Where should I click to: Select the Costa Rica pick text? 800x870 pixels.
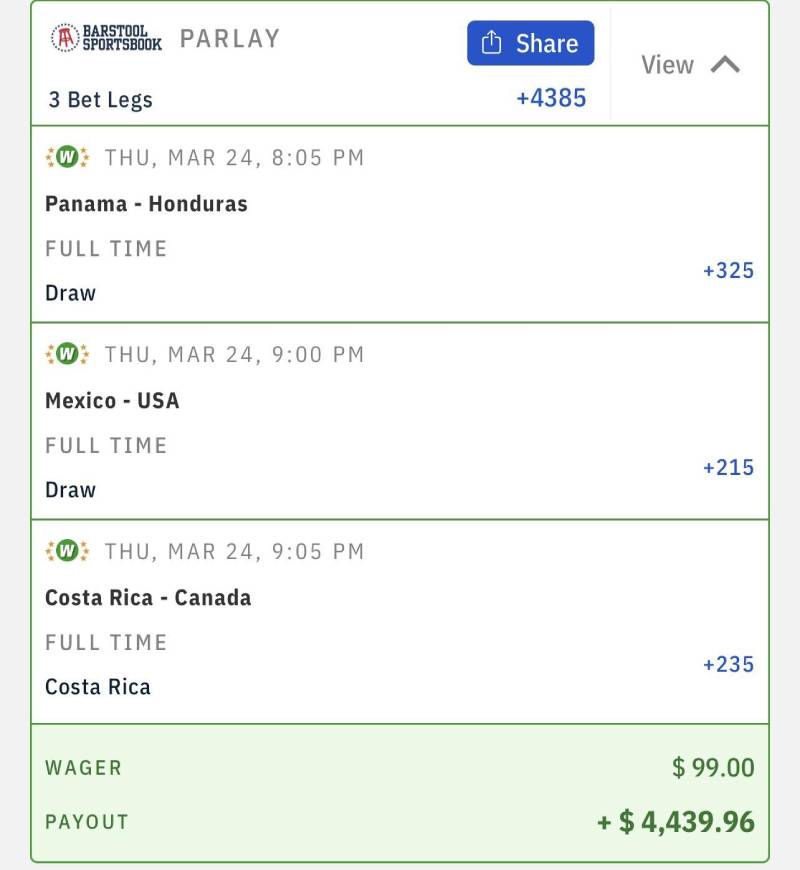pyautogui.click(x=97, y=687)
